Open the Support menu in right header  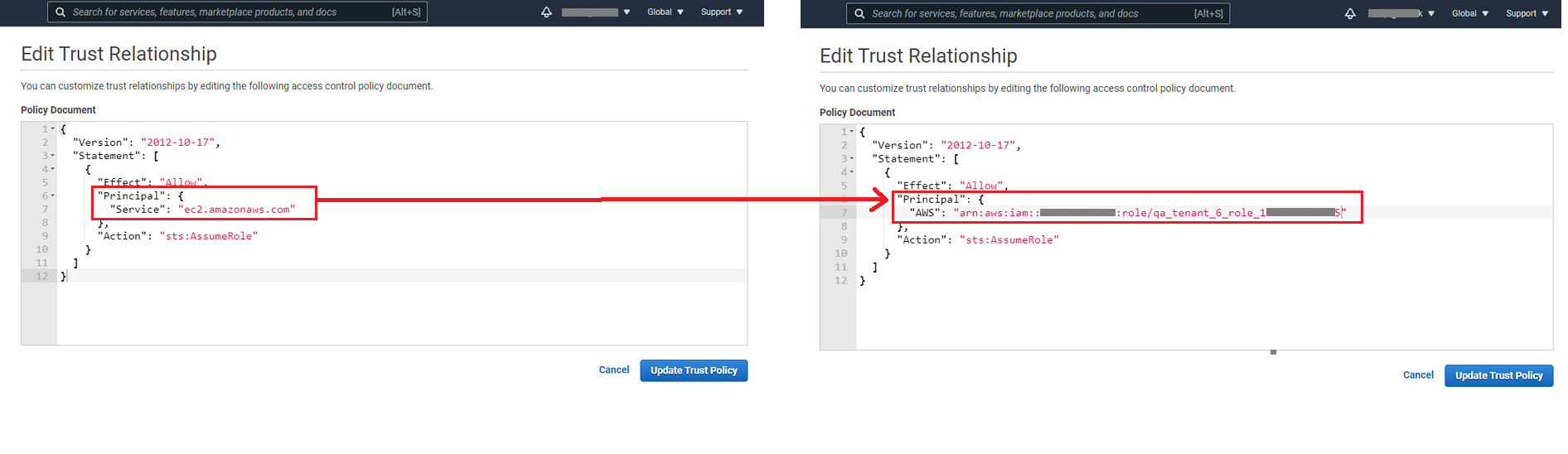(1527, 14)
